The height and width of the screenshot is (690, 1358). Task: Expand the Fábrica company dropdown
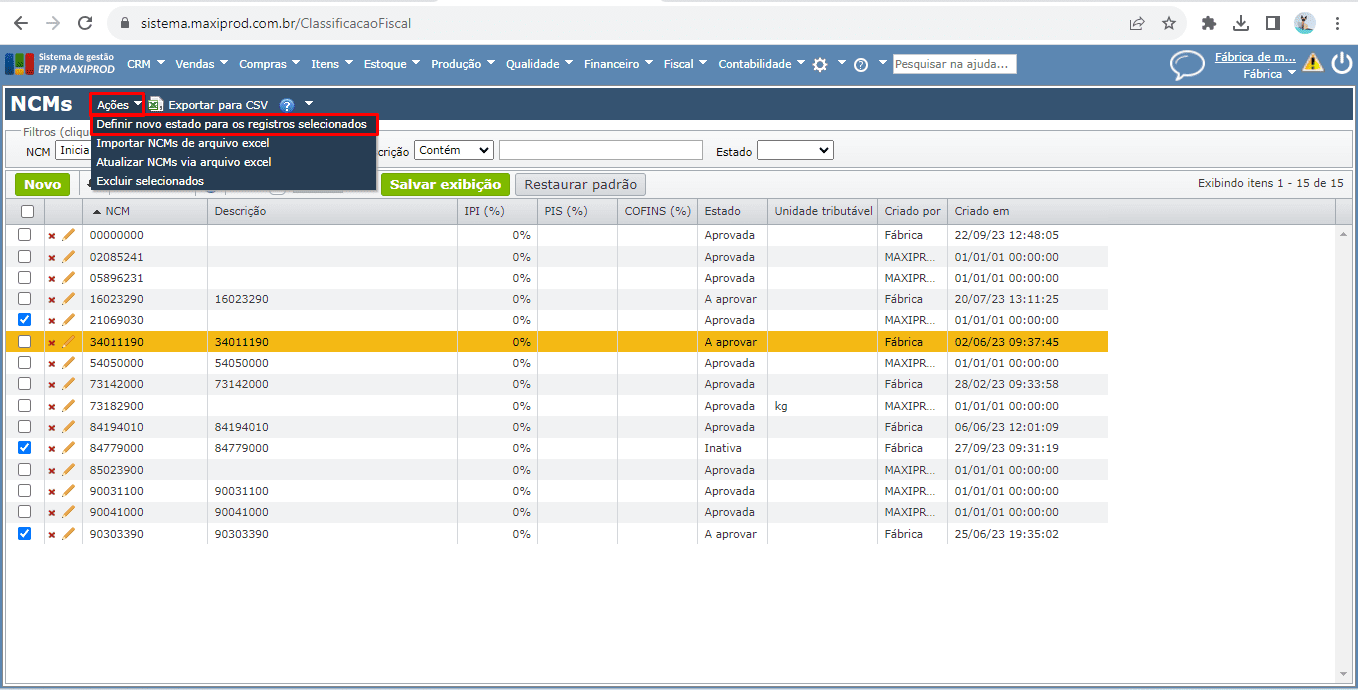[1269, 74]
